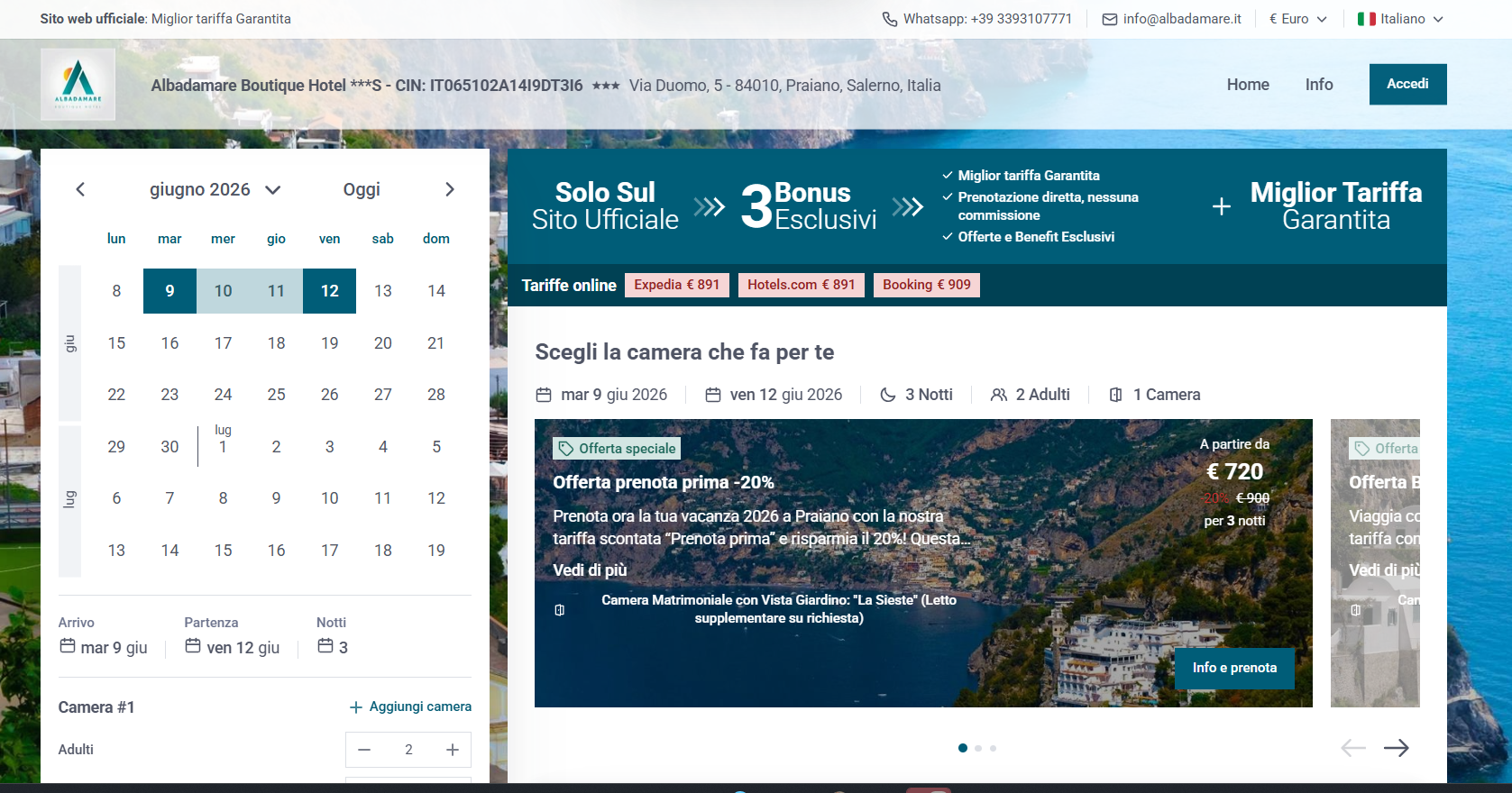Select June 13 in the calendar
The width and height of the screenshot is (1512, 793).
383,291
